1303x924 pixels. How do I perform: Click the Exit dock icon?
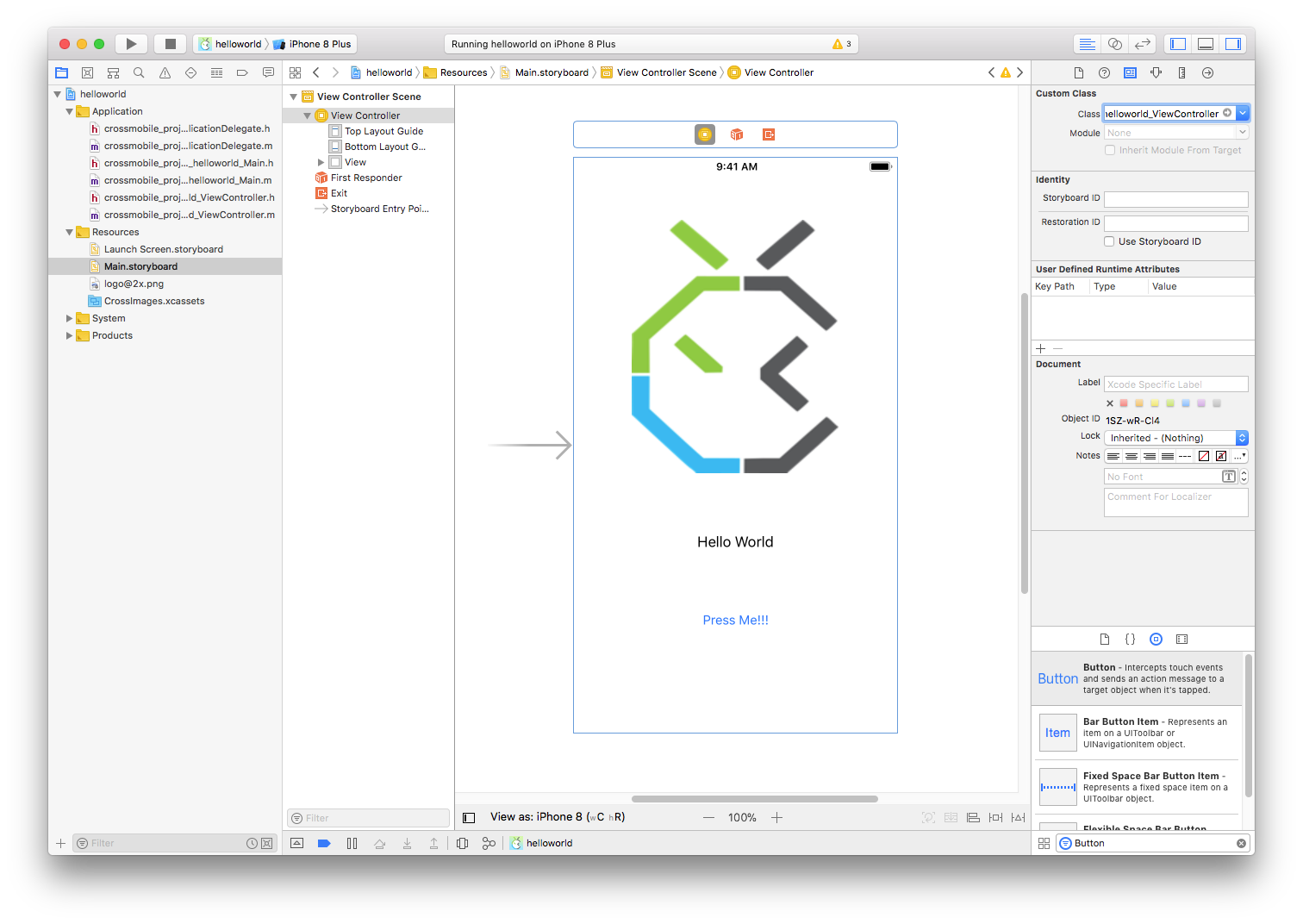[769, 134]
